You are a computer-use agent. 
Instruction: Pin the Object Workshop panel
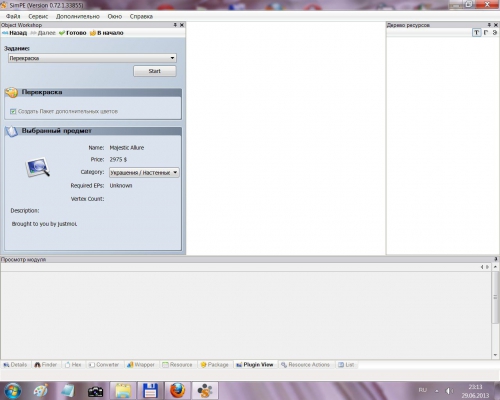pos(175,25)
